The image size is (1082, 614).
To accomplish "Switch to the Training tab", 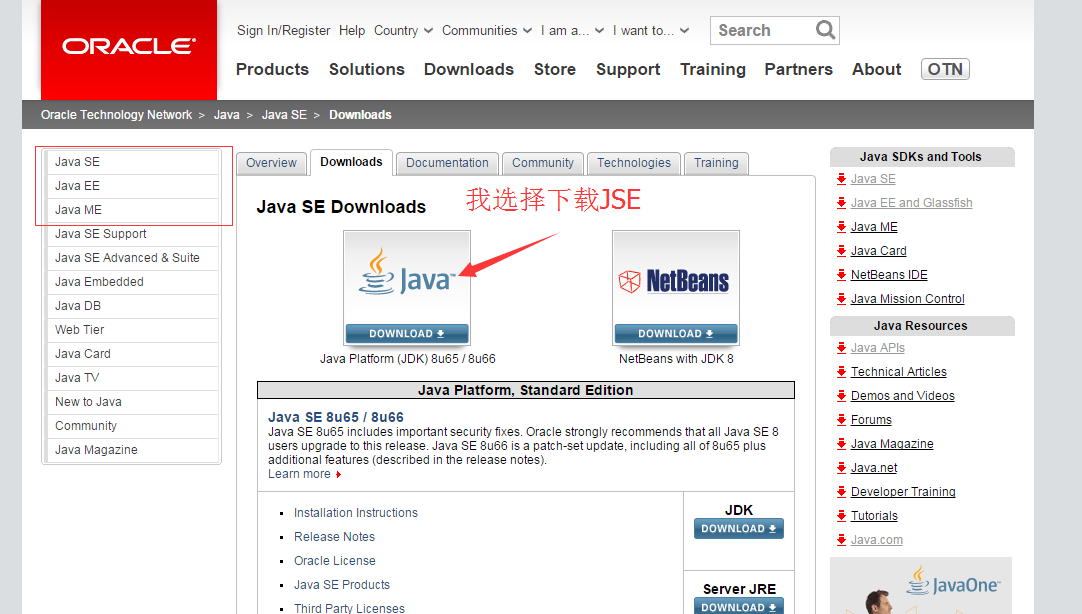I will (716, 163).
